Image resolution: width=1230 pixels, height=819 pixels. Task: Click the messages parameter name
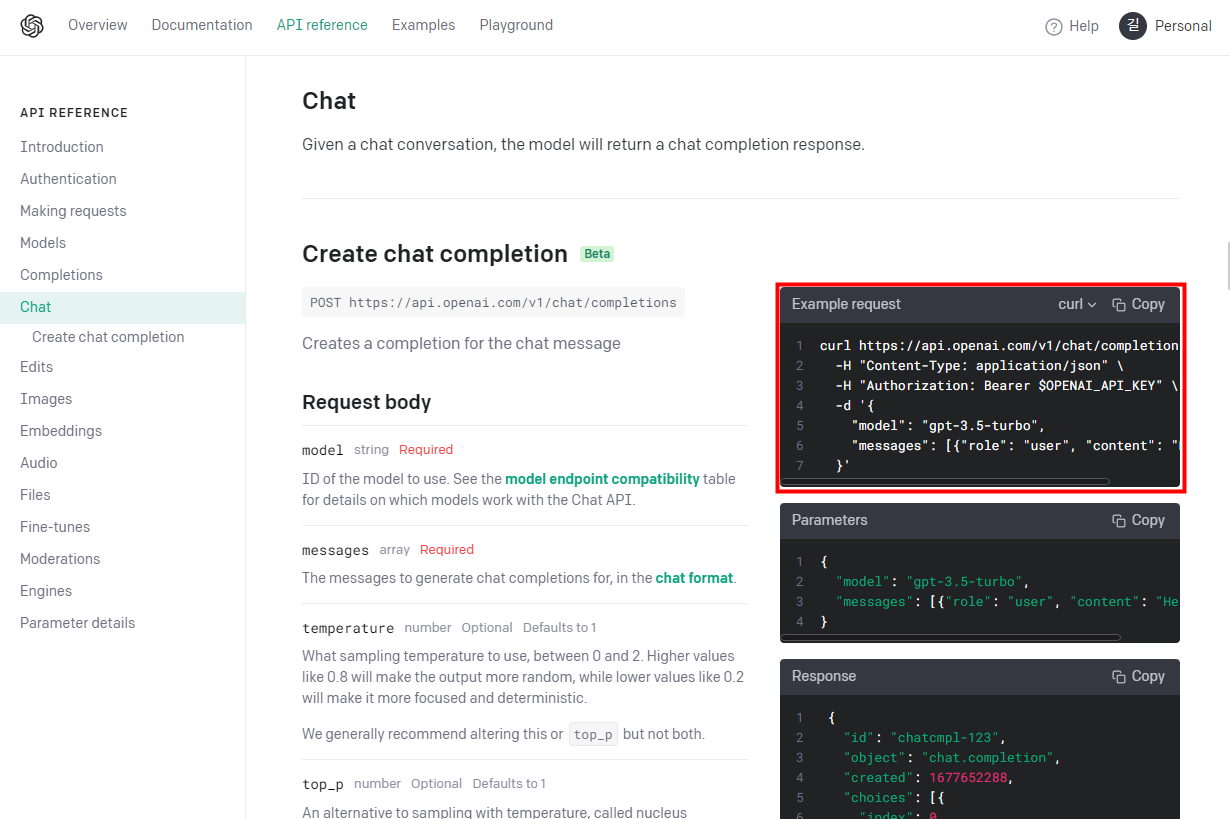point(336,550)
